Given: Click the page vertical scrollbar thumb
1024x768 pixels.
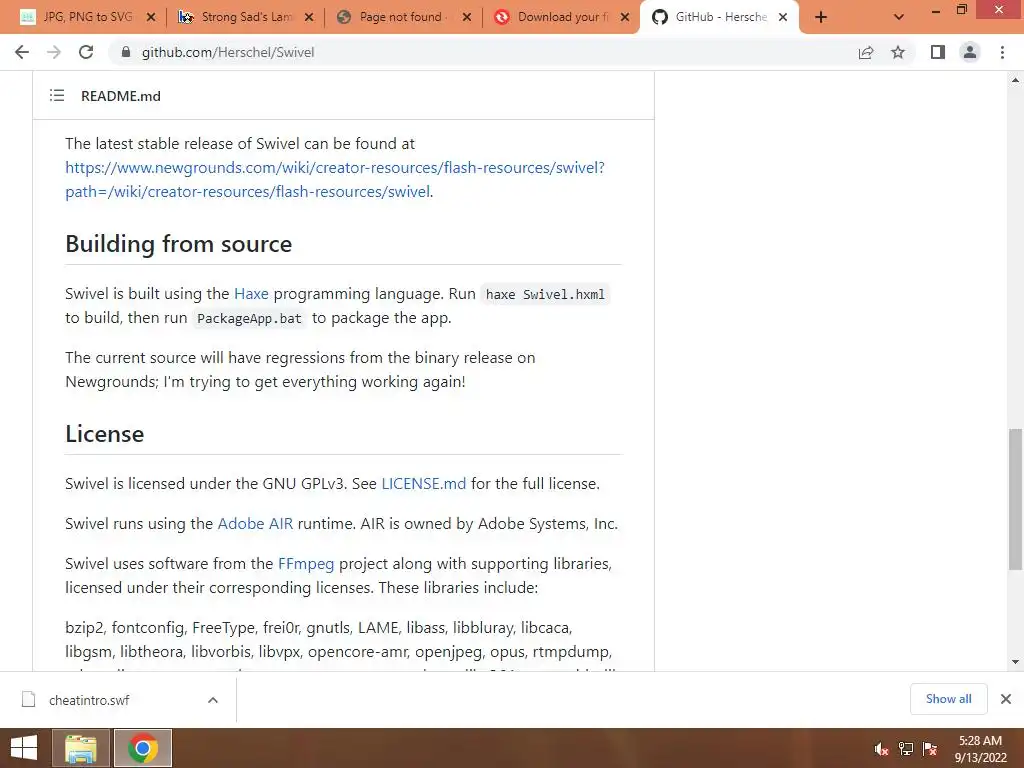Looking at the screenshot, I should point(1015,498).
